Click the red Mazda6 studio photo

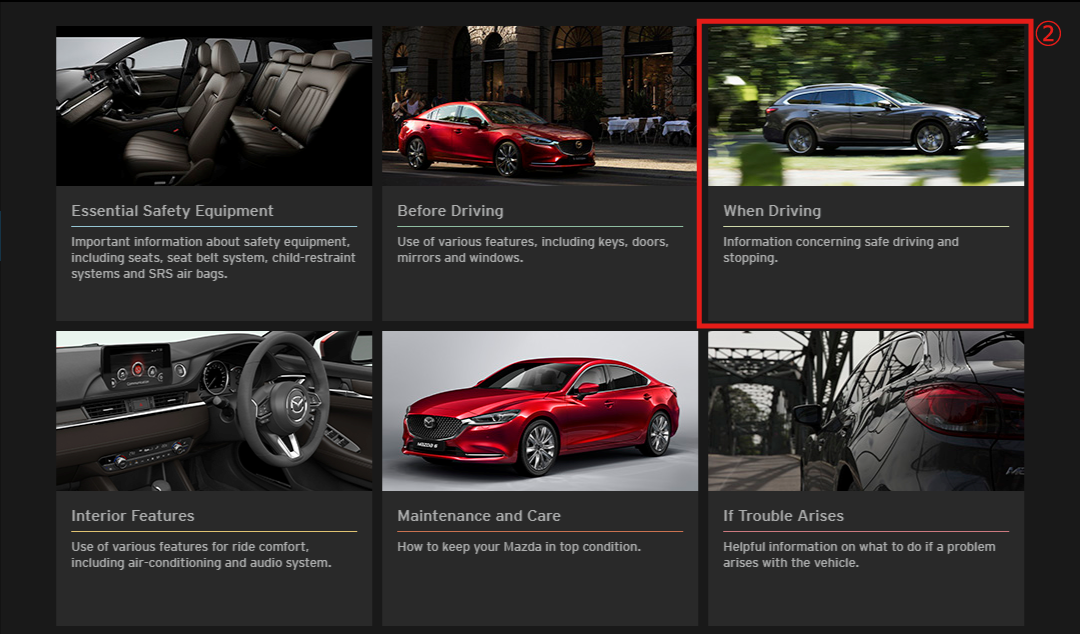pyautogui.click(x=539, y=411)
